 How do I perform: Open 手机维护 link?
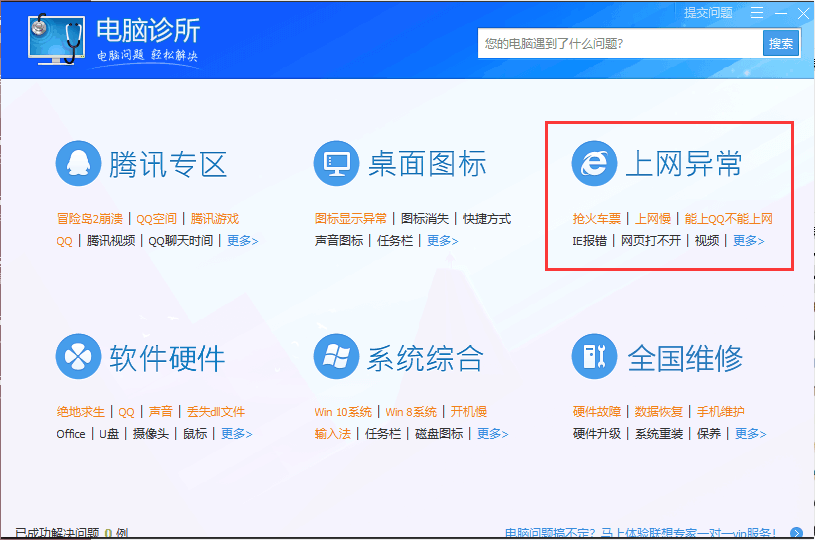click(720, 412)
